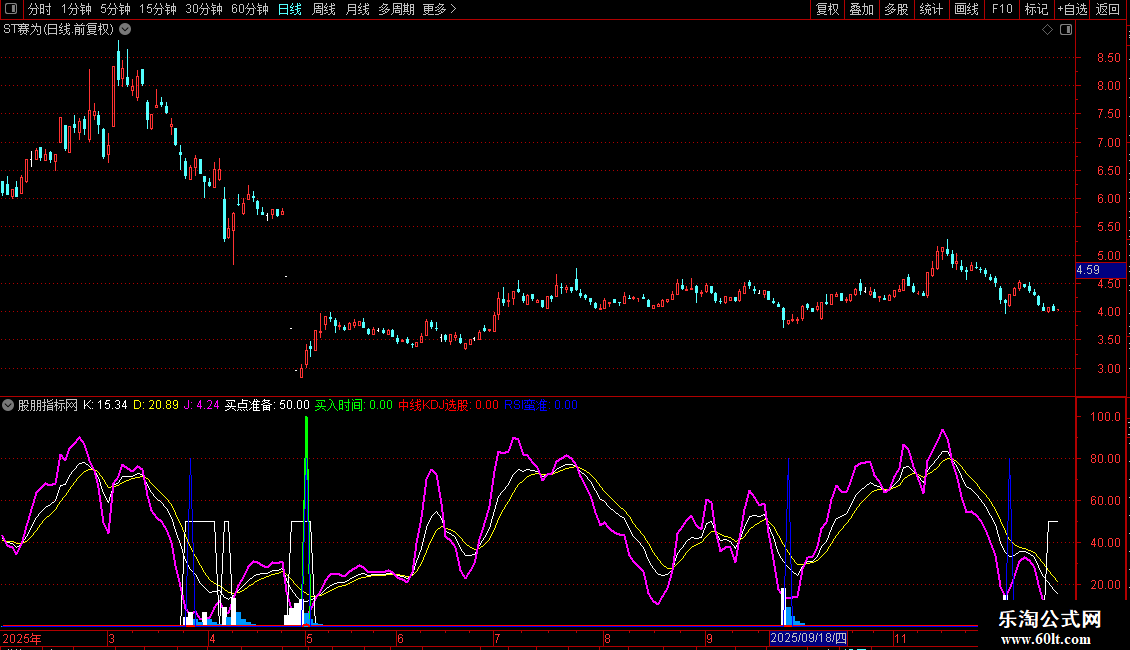Switch chart to 周线 weekly period
The height and width of the screenshot is (650, 1130).
coord(324,10)
